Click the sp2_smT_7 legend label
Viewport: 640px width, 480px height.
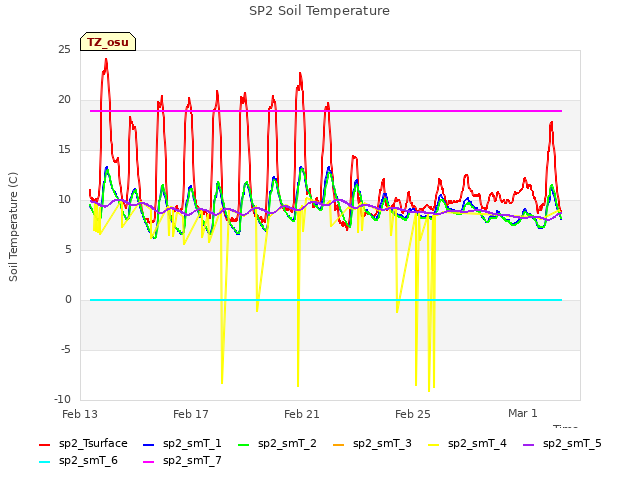(x=192, y=460)
